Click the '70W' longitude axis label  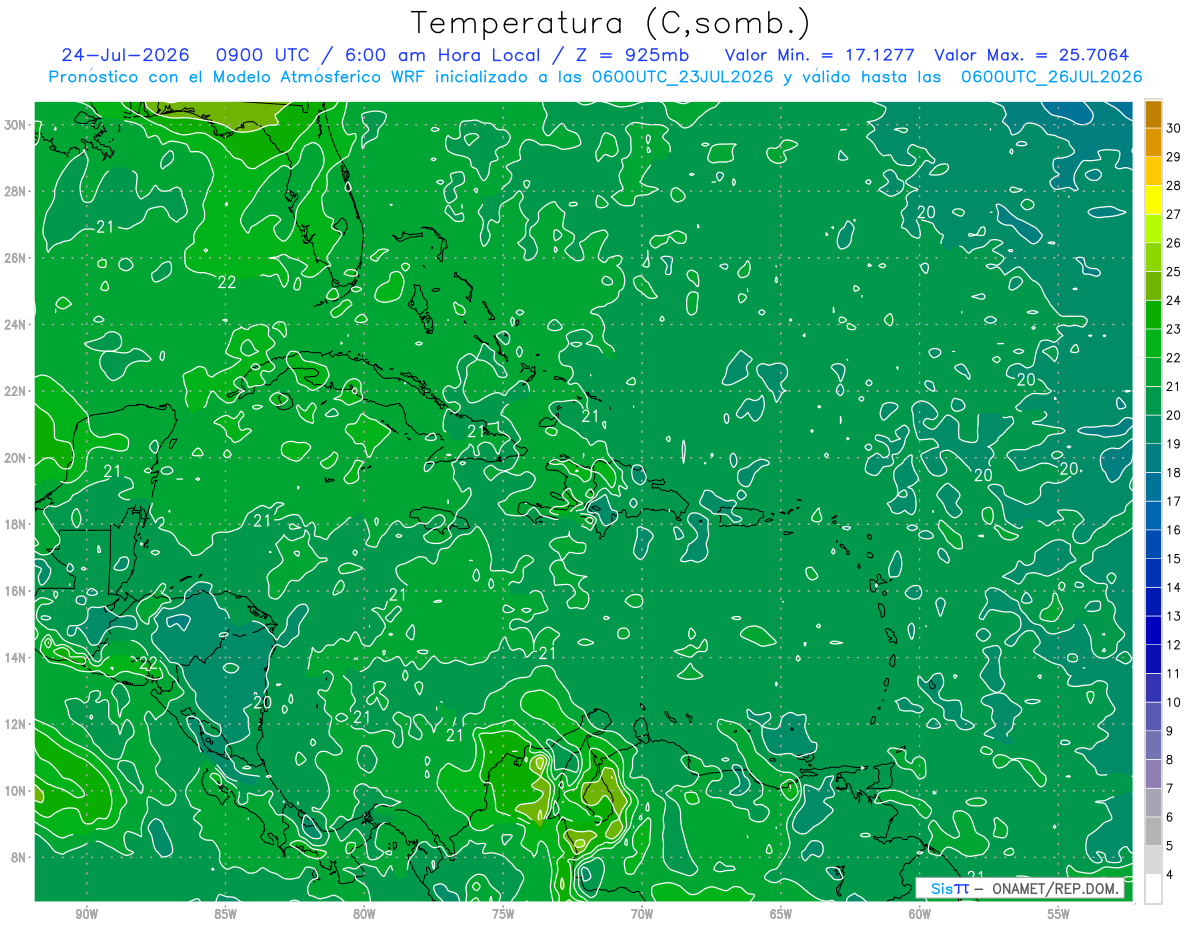tap(642, 915)
